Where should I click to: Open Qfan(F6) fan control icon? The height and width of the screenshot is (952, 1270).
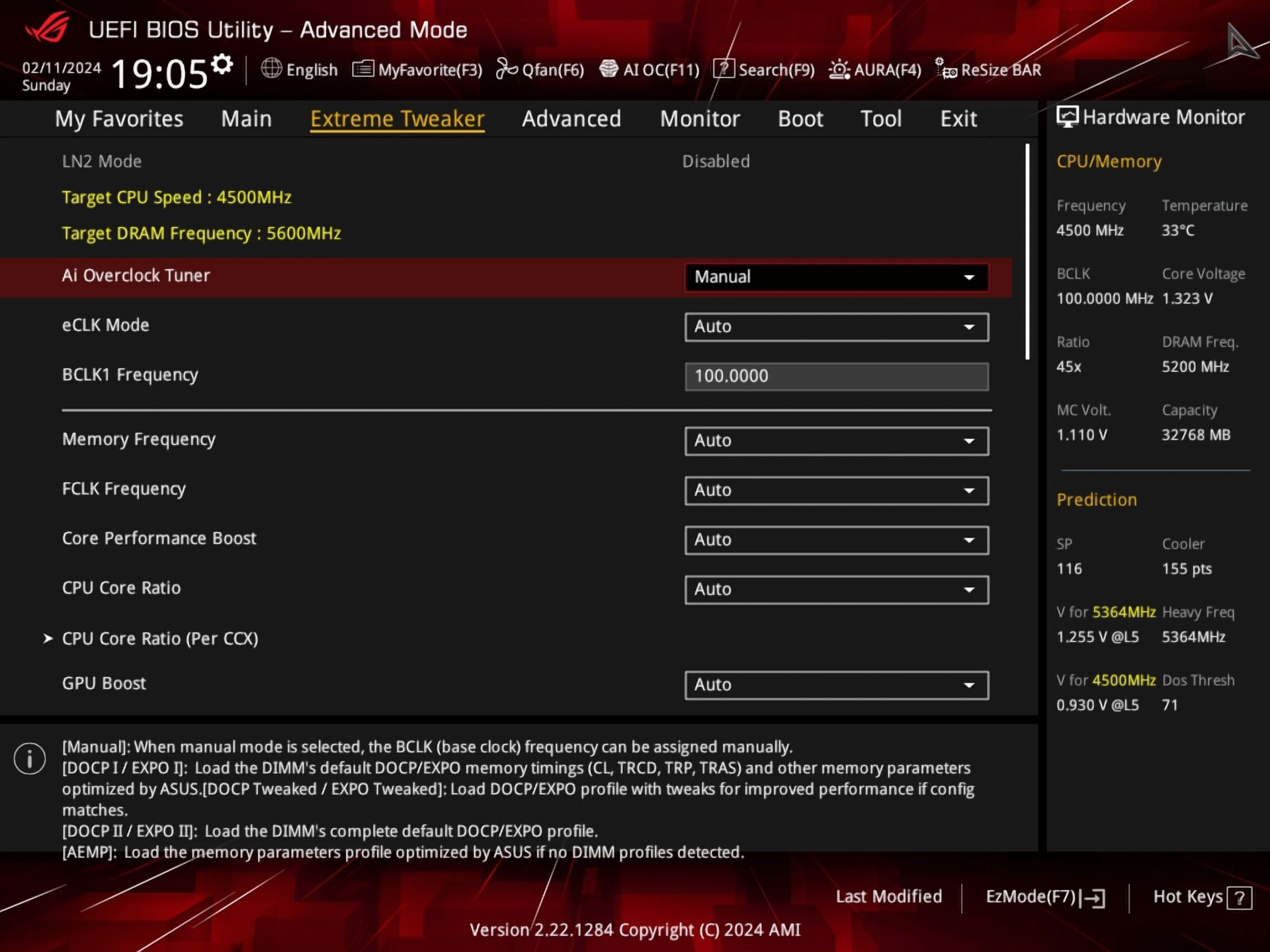pos(507,69)
